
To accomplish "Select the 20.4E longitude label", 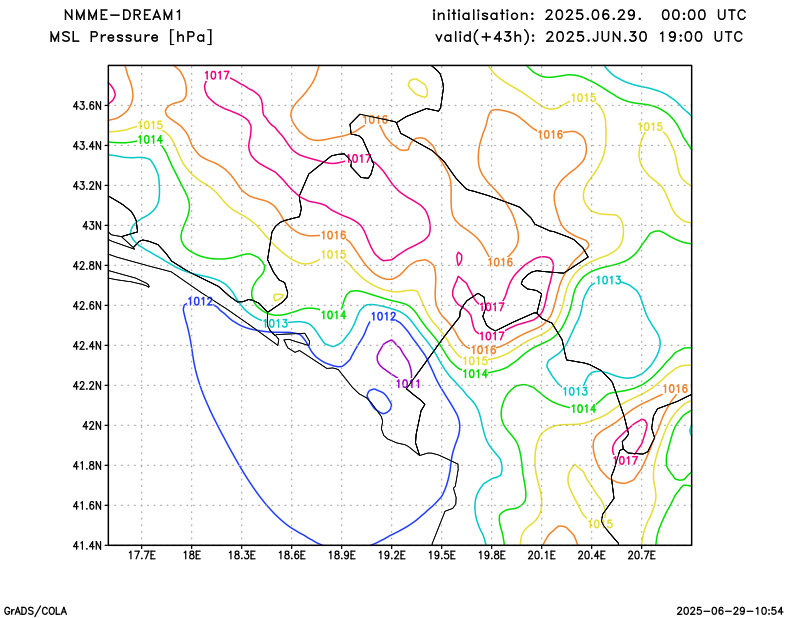I will (x=592, y=555).
